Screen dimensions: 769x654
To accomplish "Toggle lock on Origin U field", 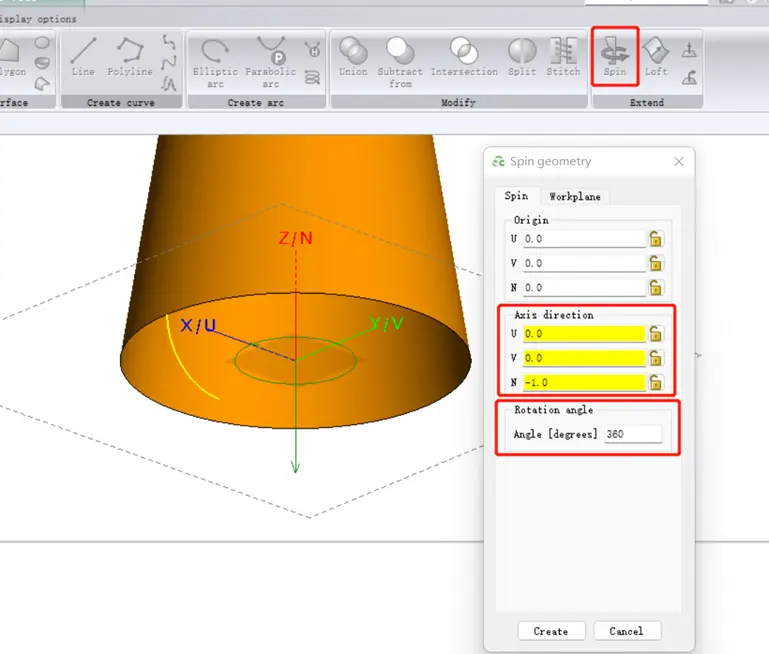I will point(656,239).
